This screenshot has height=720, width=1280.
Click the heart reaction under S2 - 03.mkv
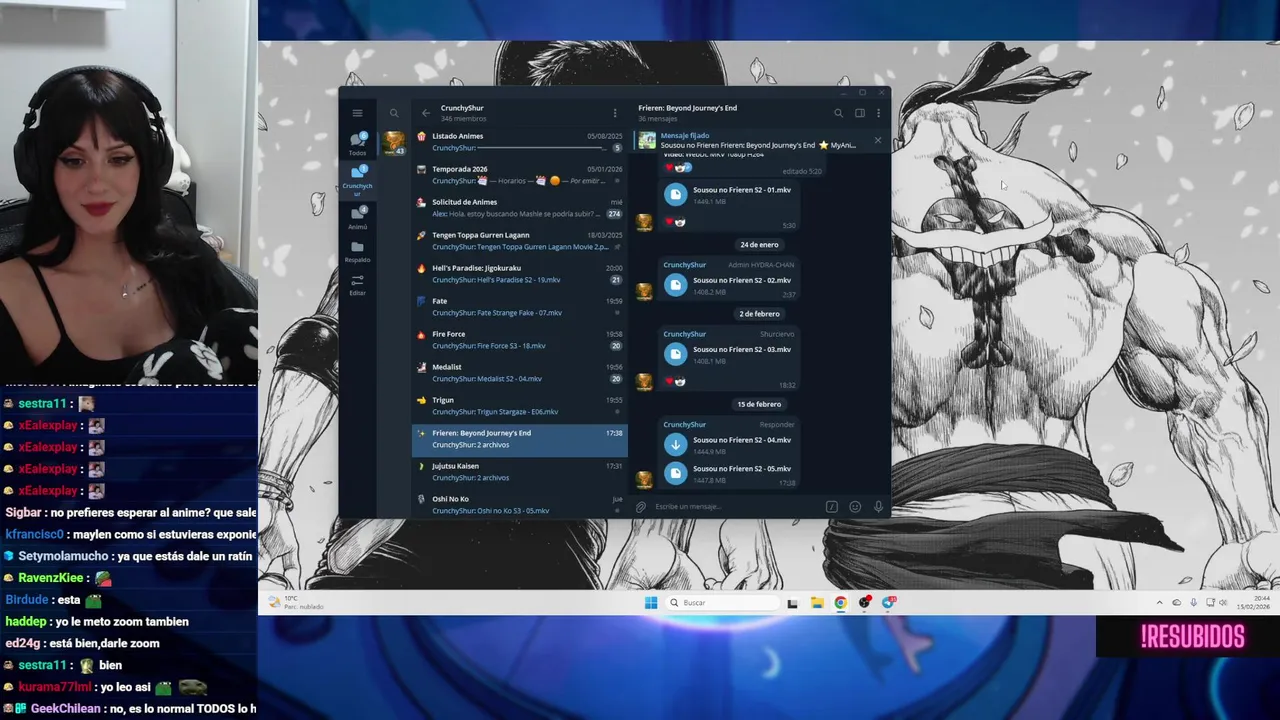(x=669, y=382)
